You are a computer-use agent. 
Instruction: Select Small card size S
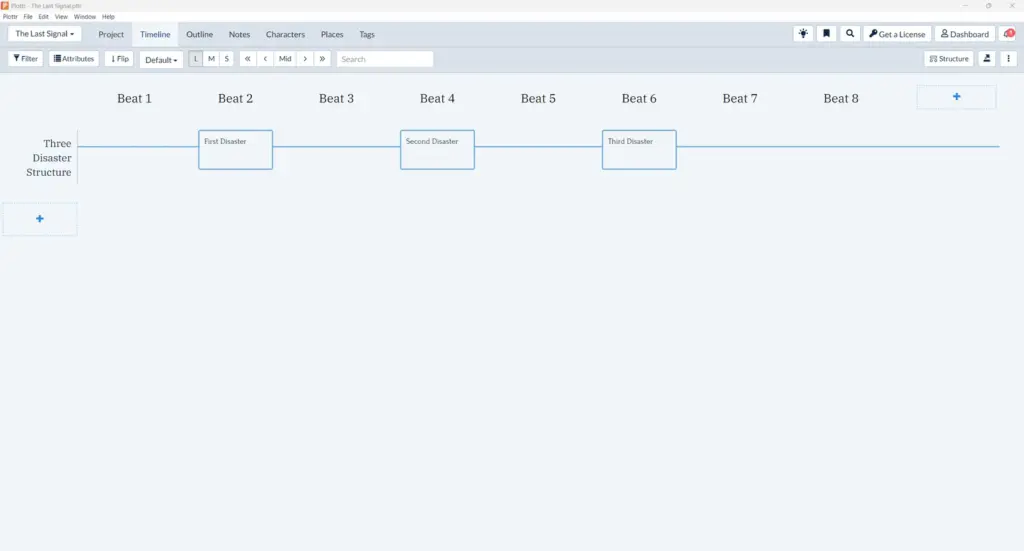point(227,59)
